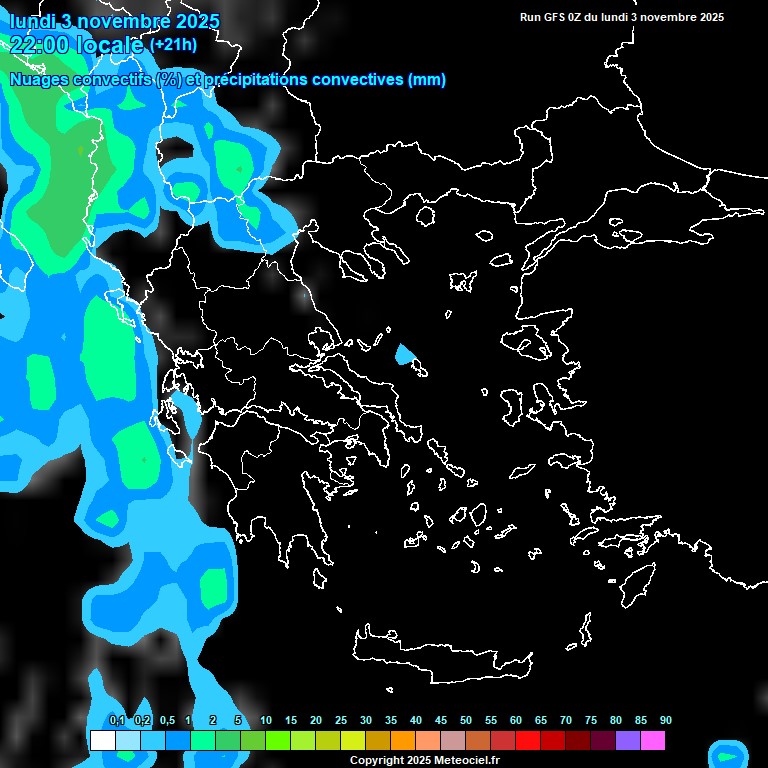Select the 22:00 locale time label
Image resolution: width=768 pixels, height=768 pixels.
click(x=77, y=44)
